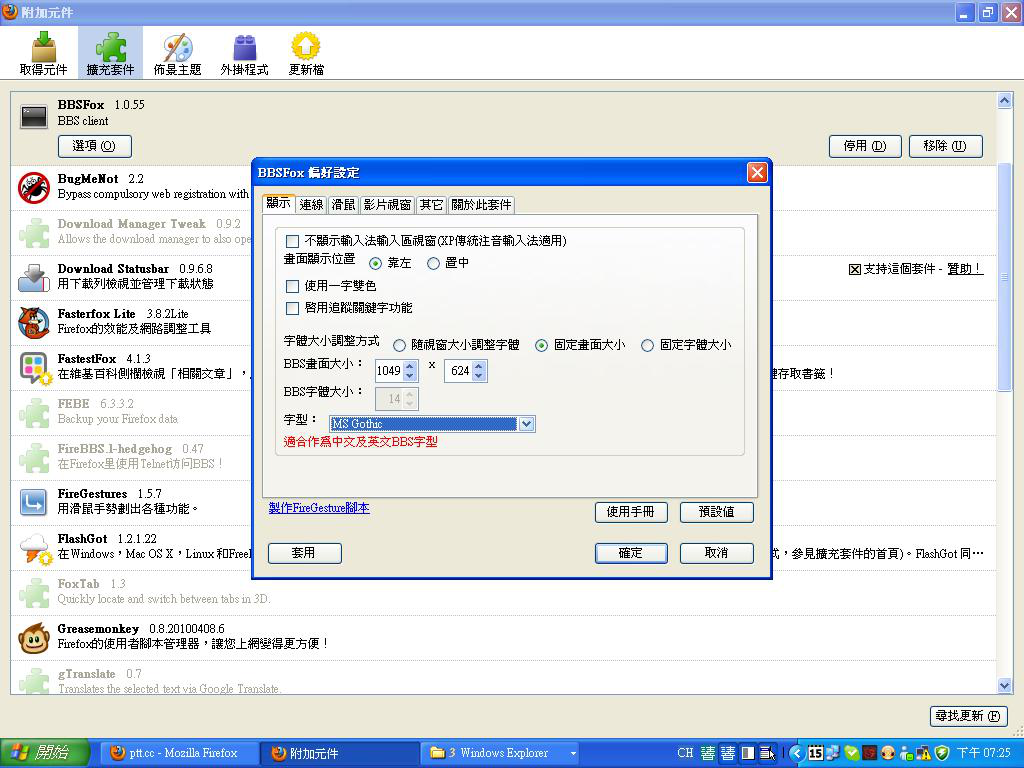Switch to the 關於此套件 tab
1024x768 pixels.
[481, 205]
